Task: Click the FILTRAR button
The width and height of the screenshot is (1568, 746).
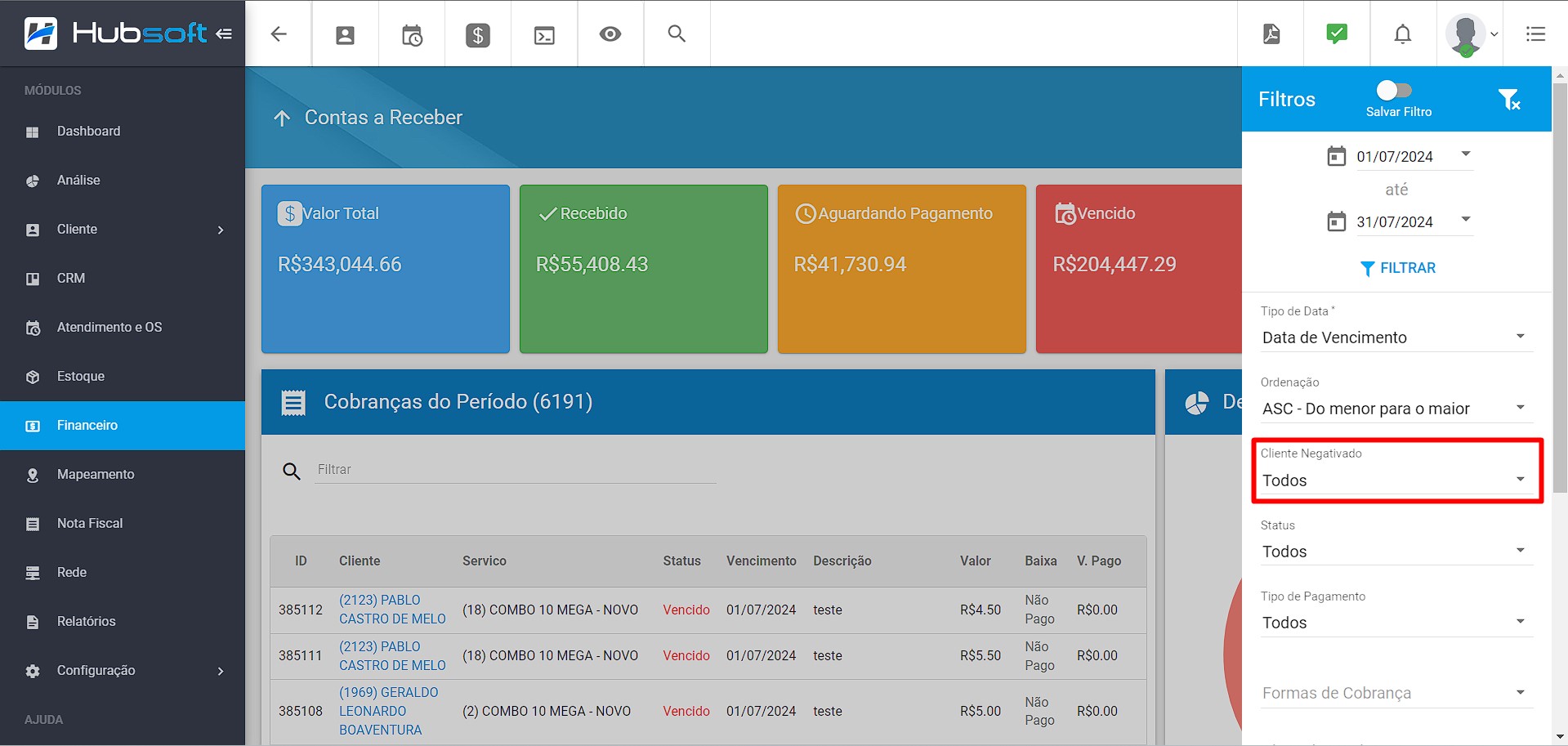Action: (1397, 268)
